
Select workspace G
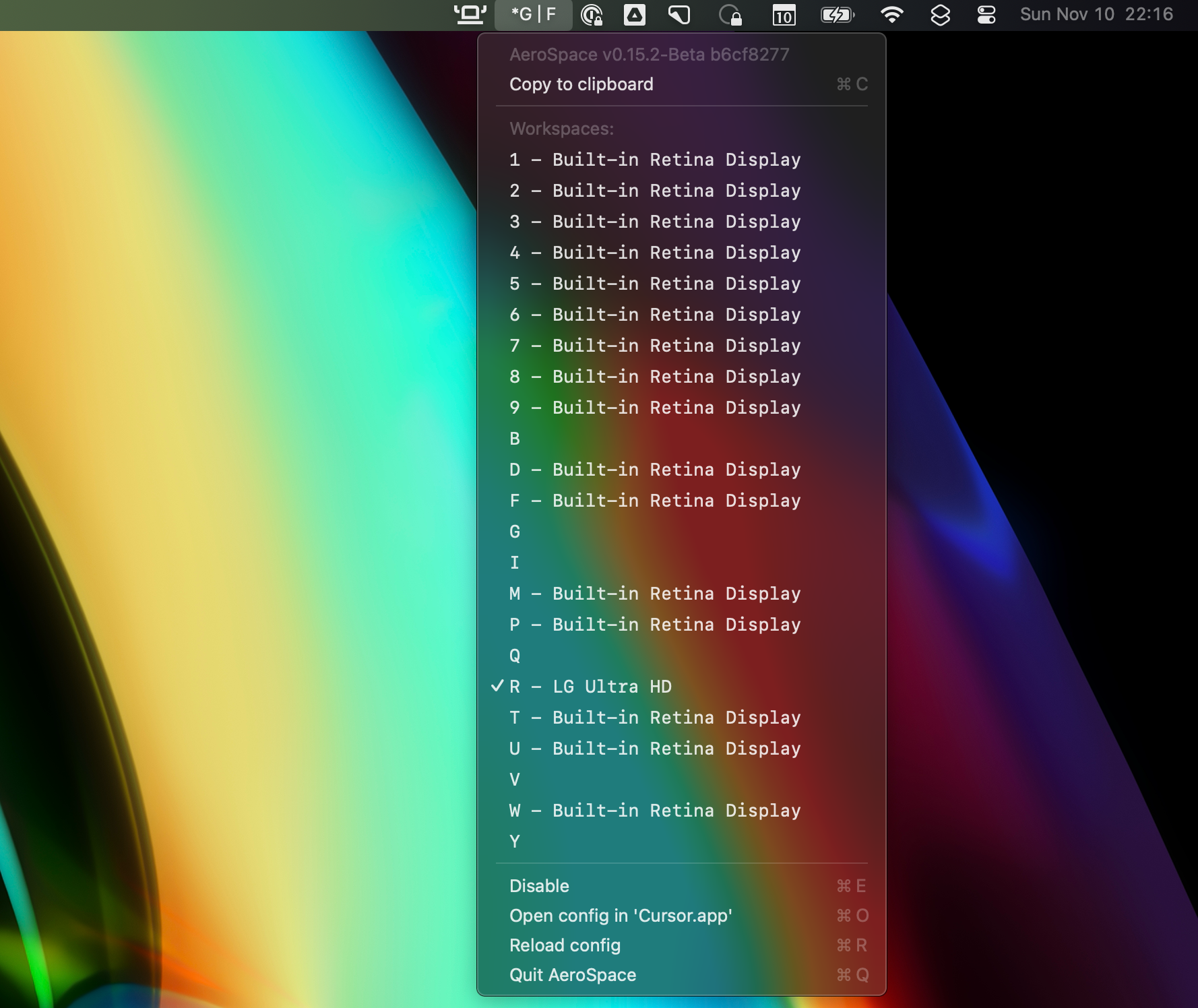point(515,532)
